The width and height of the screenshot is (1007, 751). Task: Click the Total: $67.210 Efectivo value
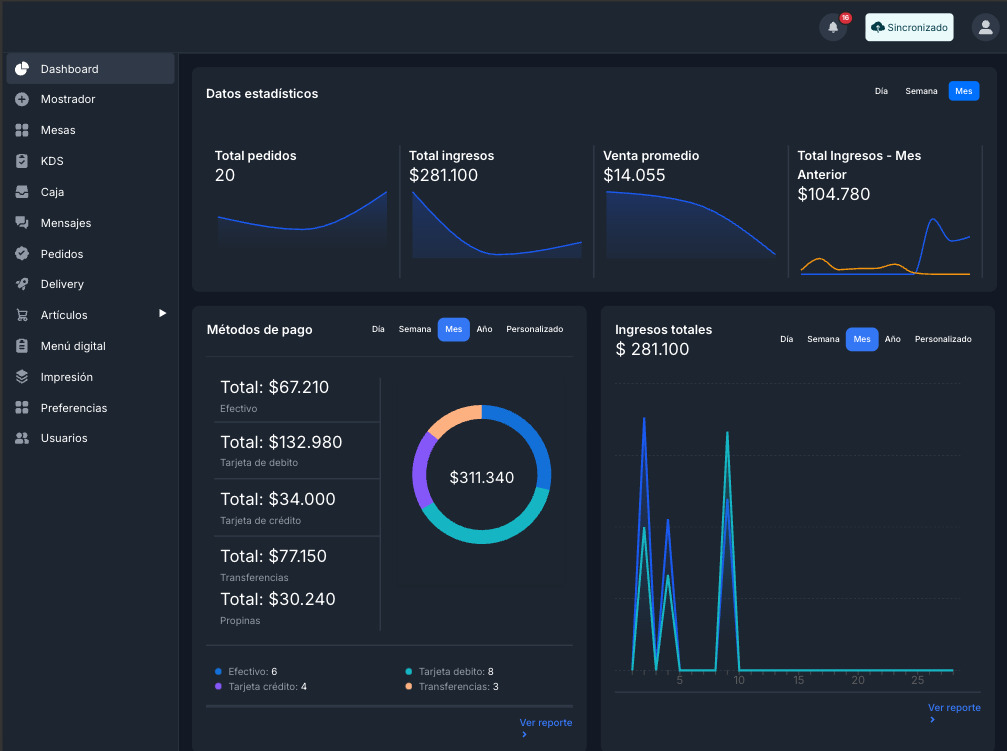(x=274, y=387)
